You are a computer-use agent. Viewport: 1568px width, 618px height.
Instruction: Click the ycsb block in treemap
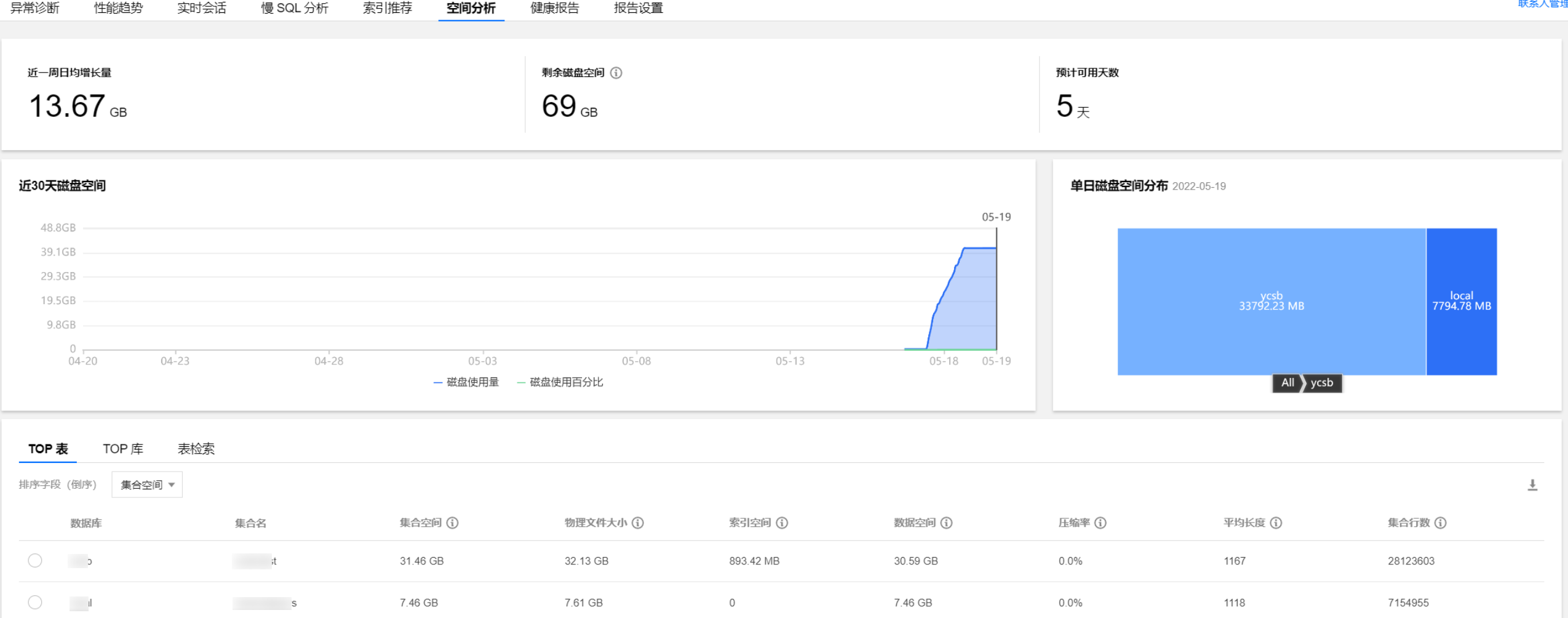1271,301
